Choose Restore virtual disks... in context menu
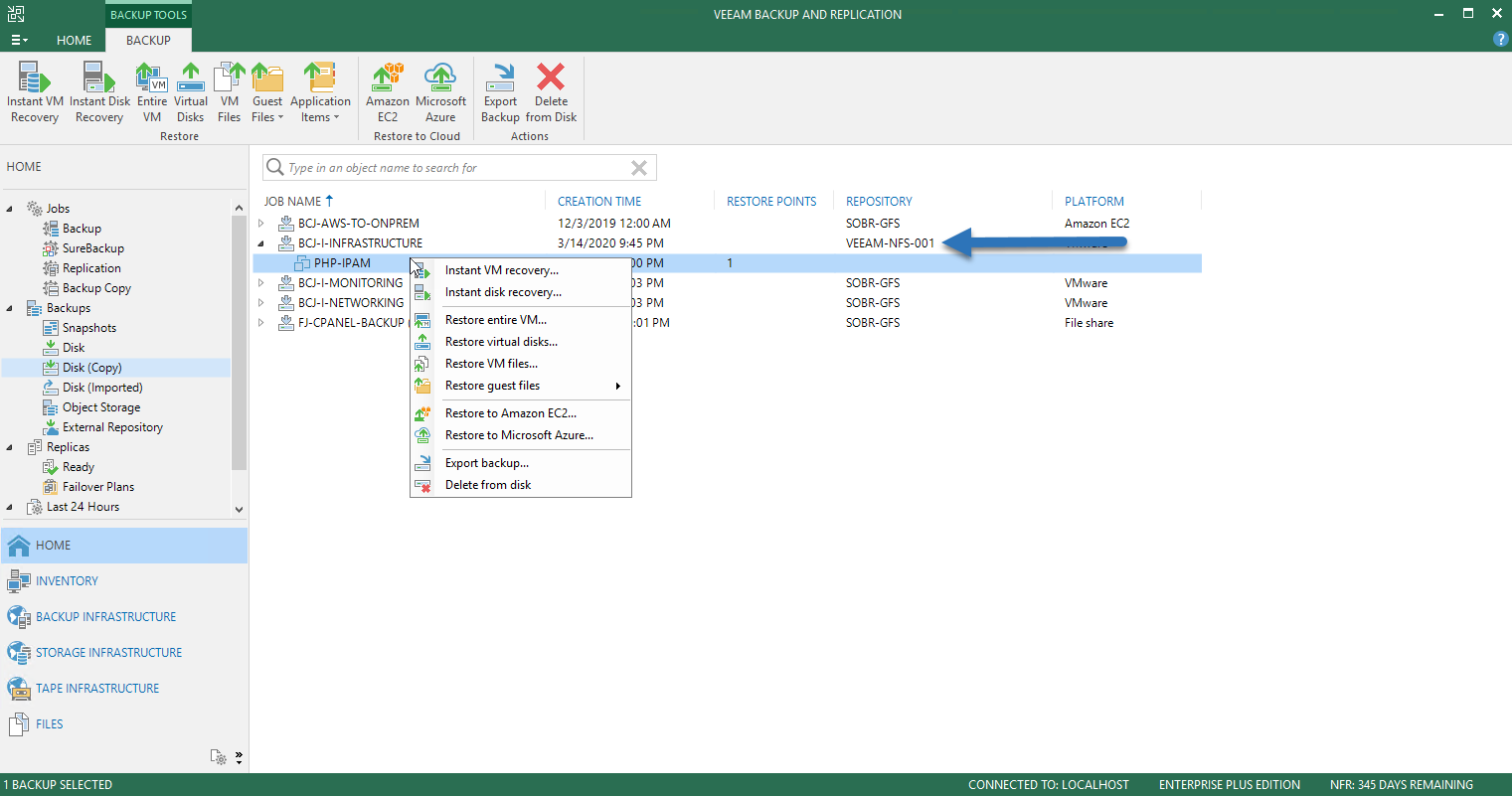 pyautogui.click(x=521, y=342)
